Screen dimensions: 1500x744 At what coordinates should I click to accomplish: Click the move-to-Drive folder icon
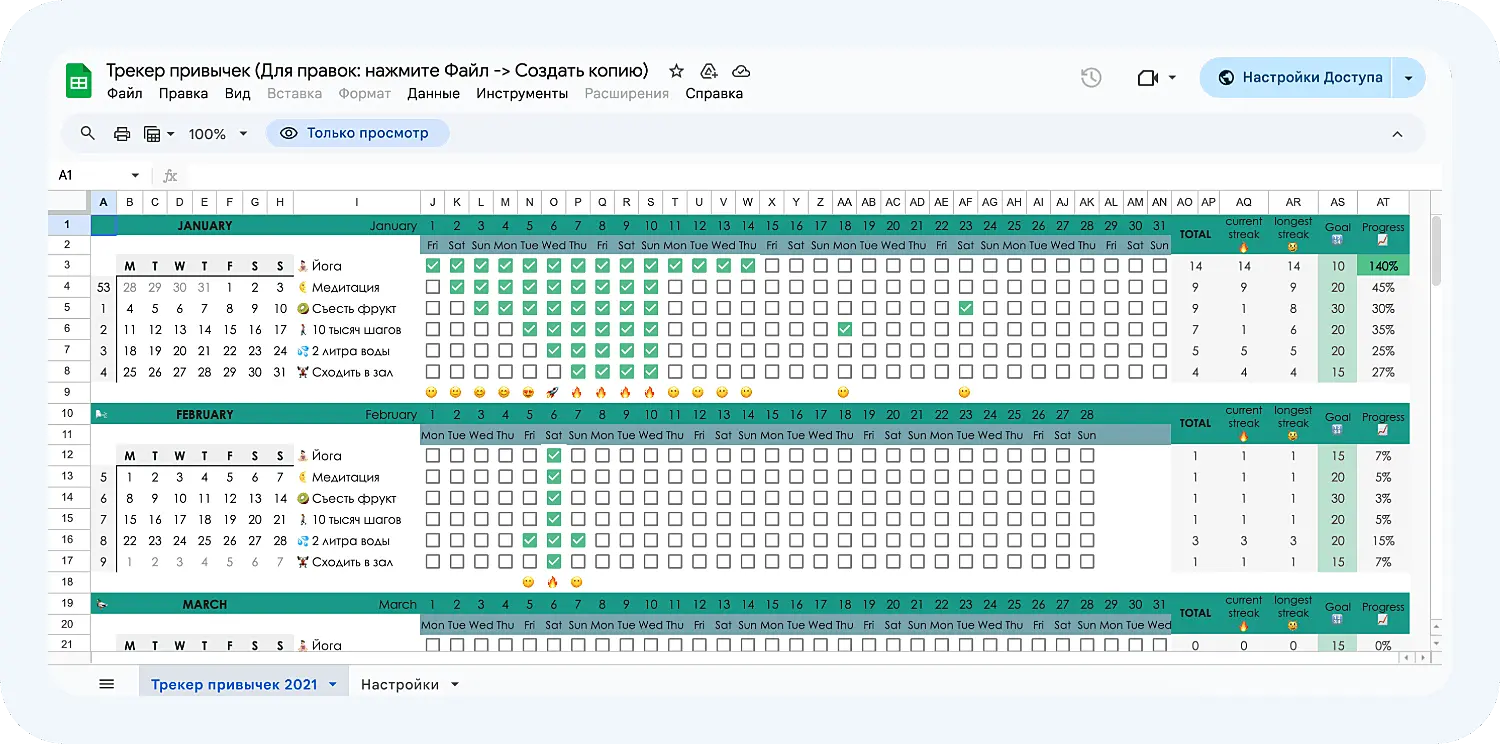point(709,71)
